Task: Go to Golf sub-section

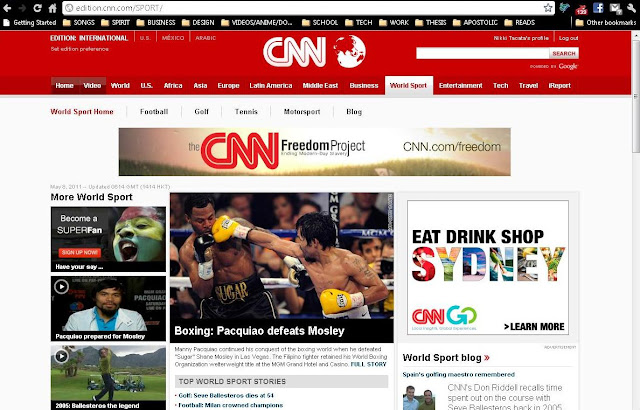Action: pos(202,111)
